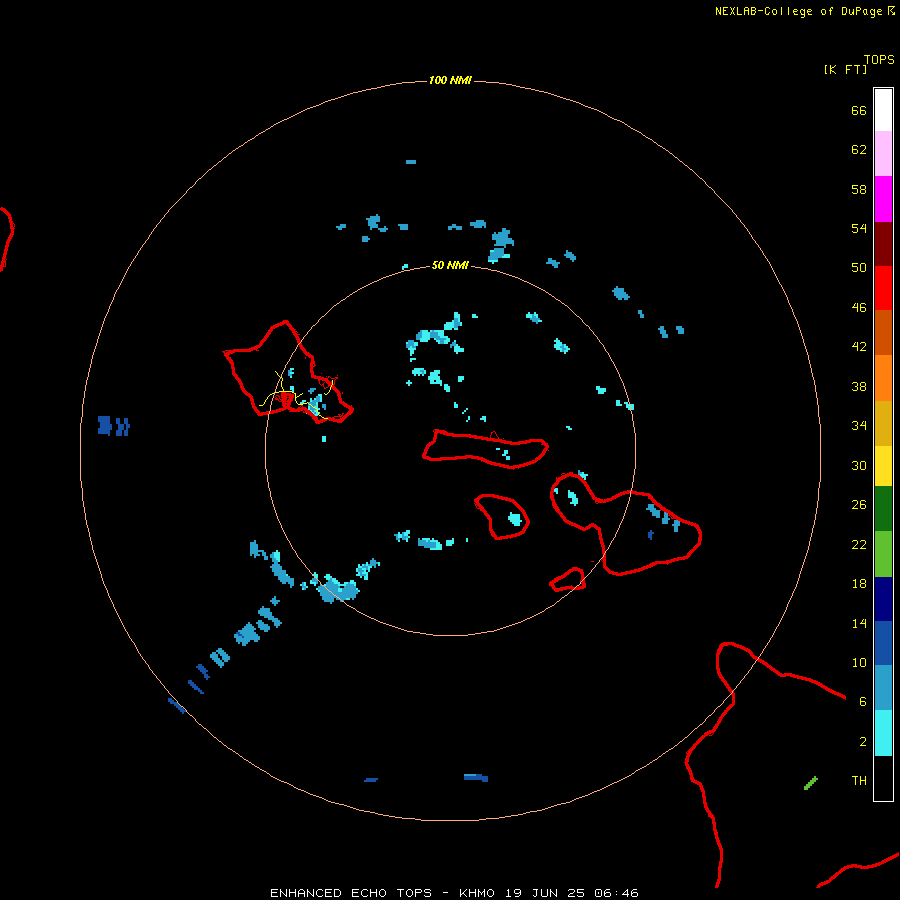Click the 6 scale value in legend
This screenshot has height=900, width=900.
point(863,702)
